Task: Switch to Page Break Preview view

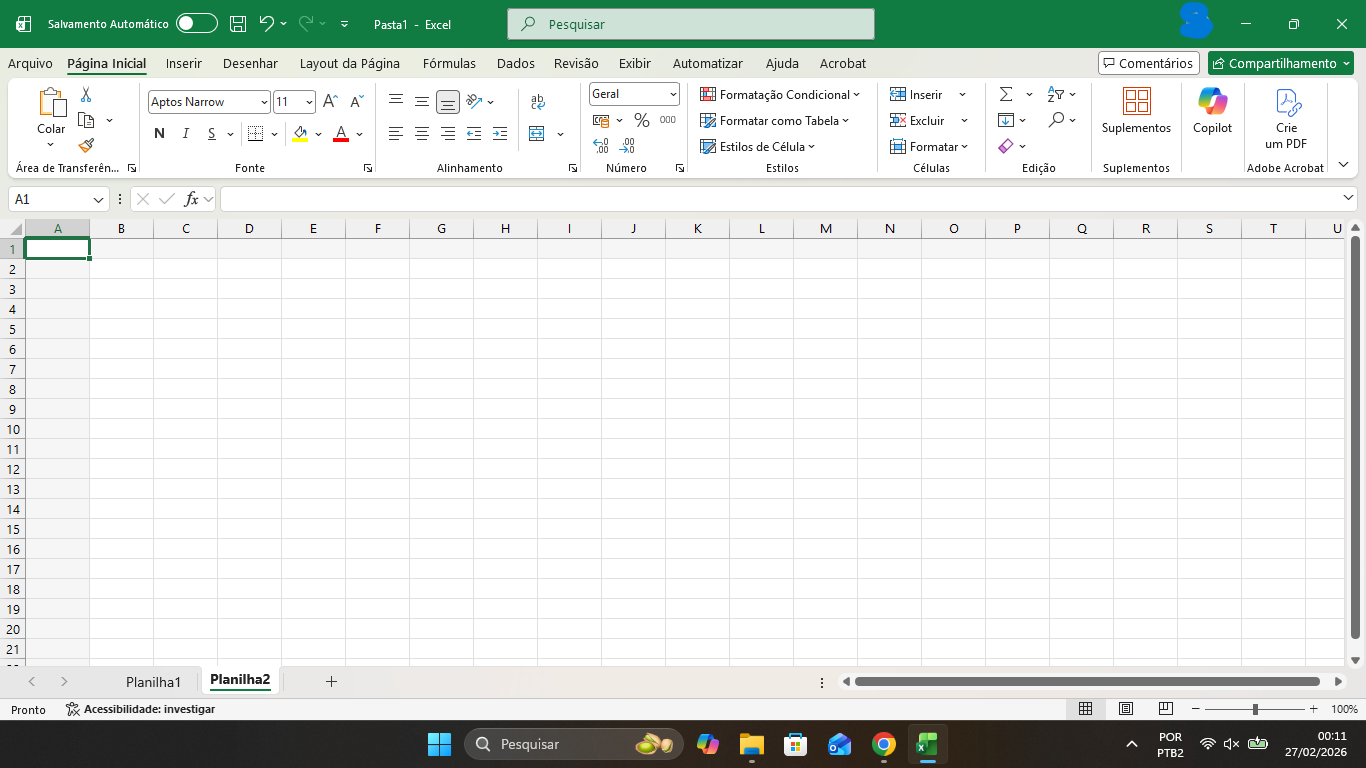Action: [x=1165, y=709]
